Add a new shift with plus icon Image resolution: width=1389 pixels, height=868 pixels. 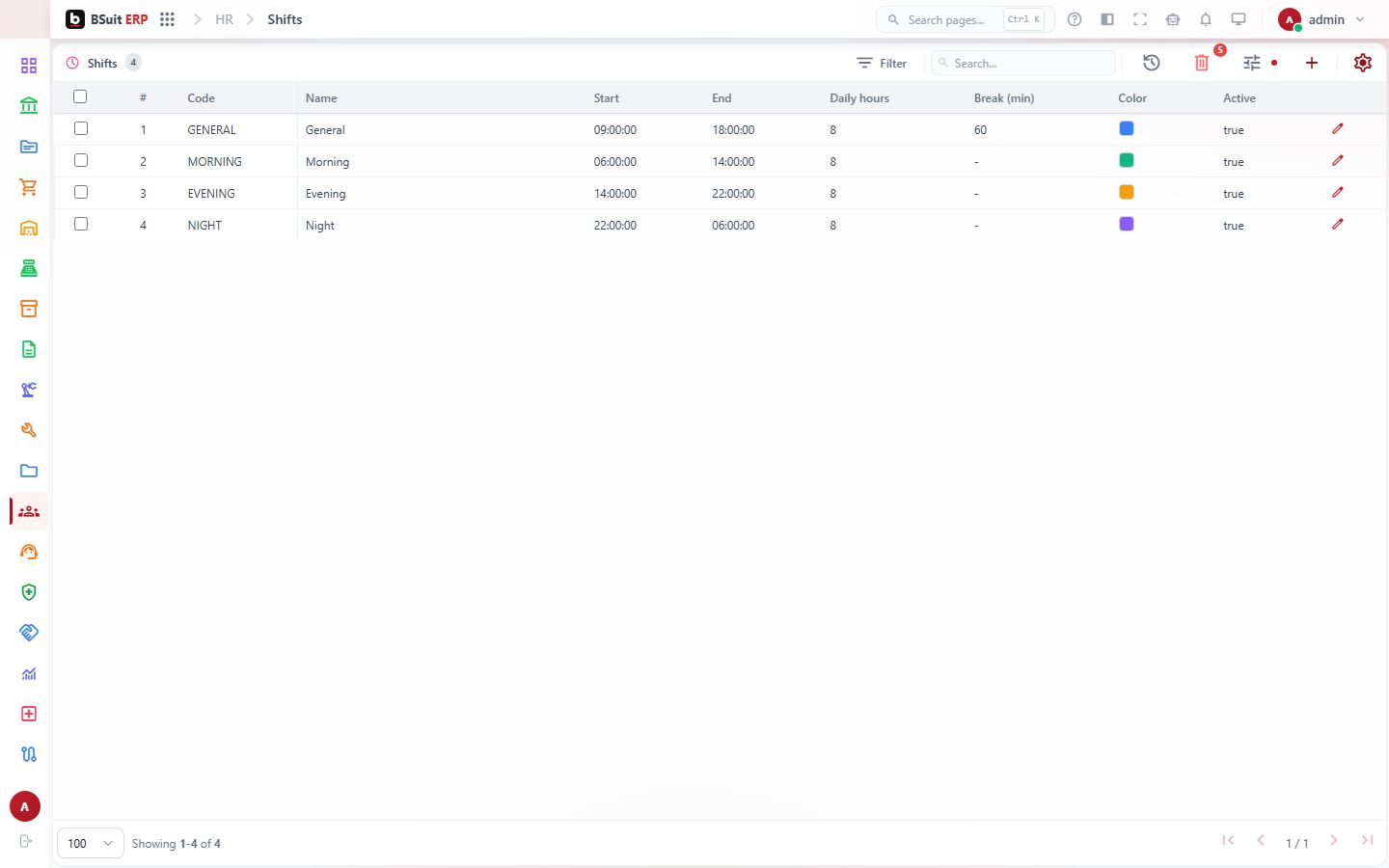1312,63
